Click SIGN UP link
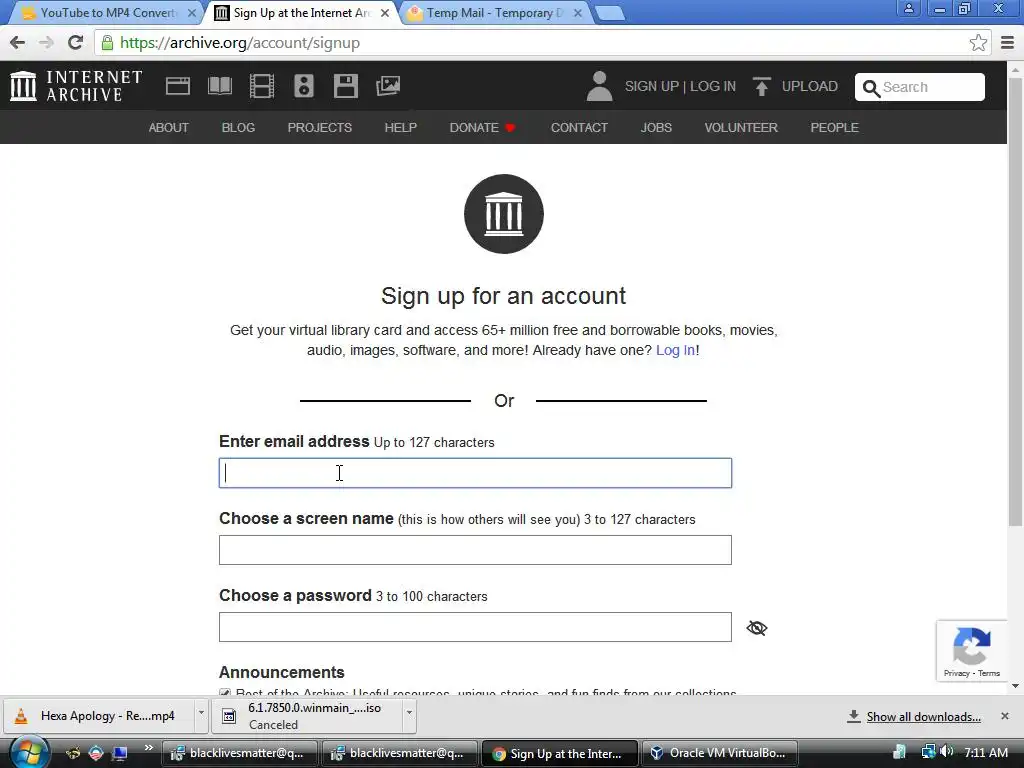The image size is (1024, 768). point(652,86)
